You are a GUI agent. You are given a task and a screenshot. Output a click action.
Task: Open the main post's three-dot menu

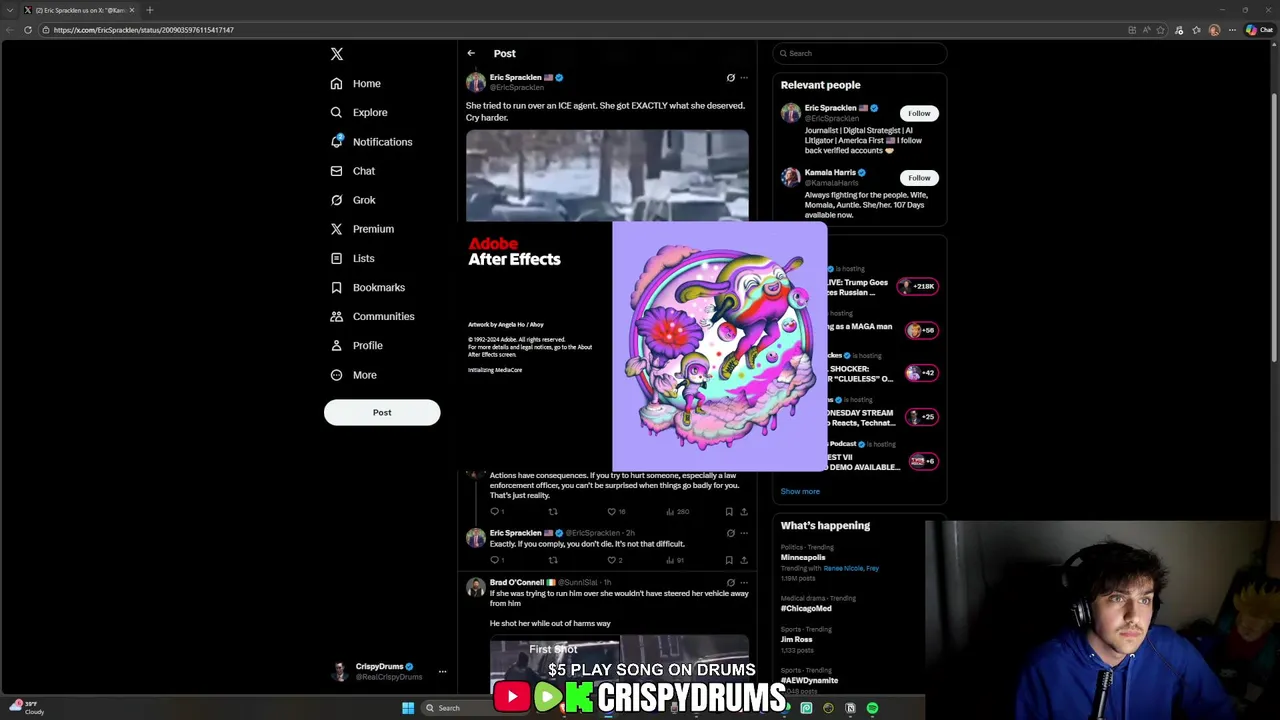pos(743,78)
